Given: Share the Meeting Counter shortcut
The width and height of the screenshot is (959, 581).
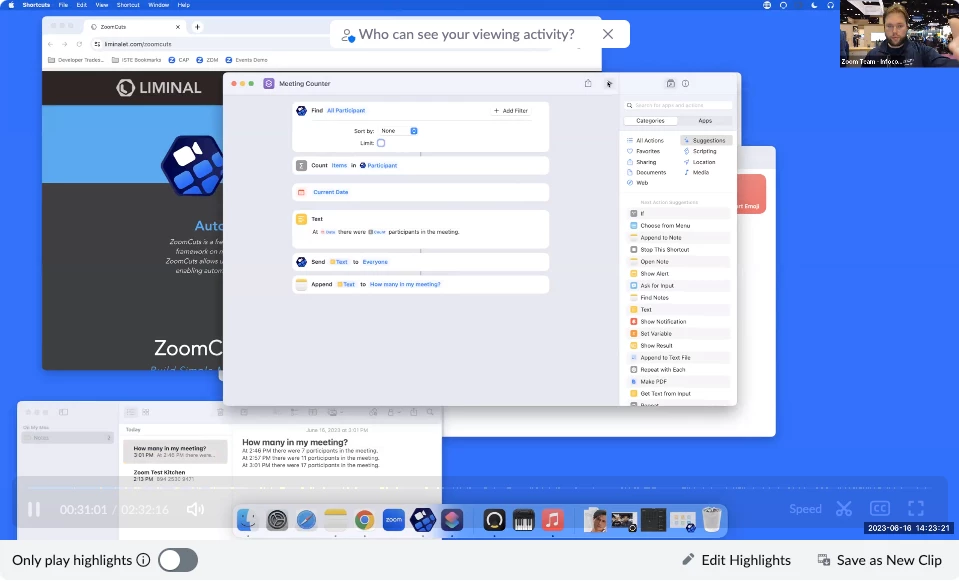Looking at the screenshot, I should pyautogui.click(x=588, y=83).
